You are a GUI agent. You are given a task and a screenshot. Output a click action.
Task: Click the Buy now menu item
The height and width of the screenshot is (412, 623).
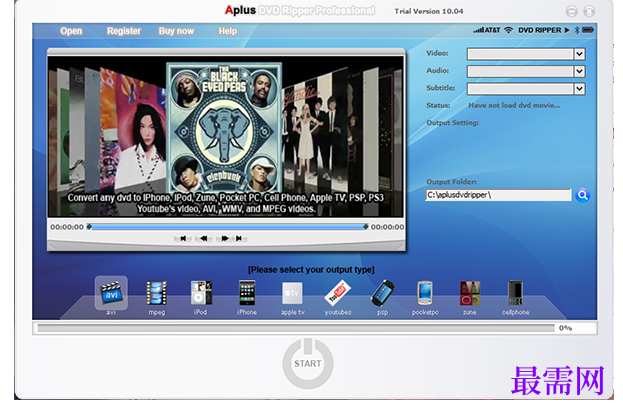coord(176,31)
